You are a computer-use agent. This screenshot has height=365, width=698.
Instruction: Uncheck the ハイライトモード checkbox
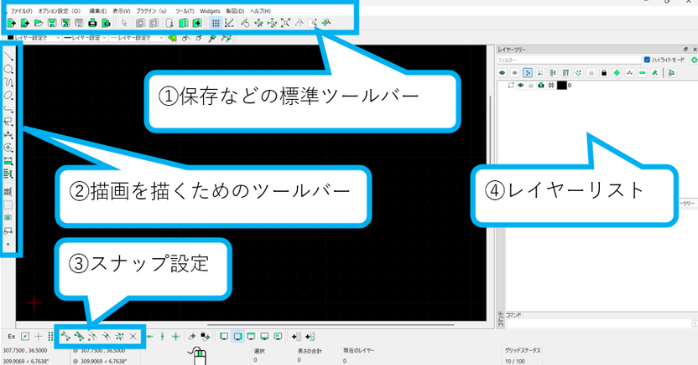[647, 60]
